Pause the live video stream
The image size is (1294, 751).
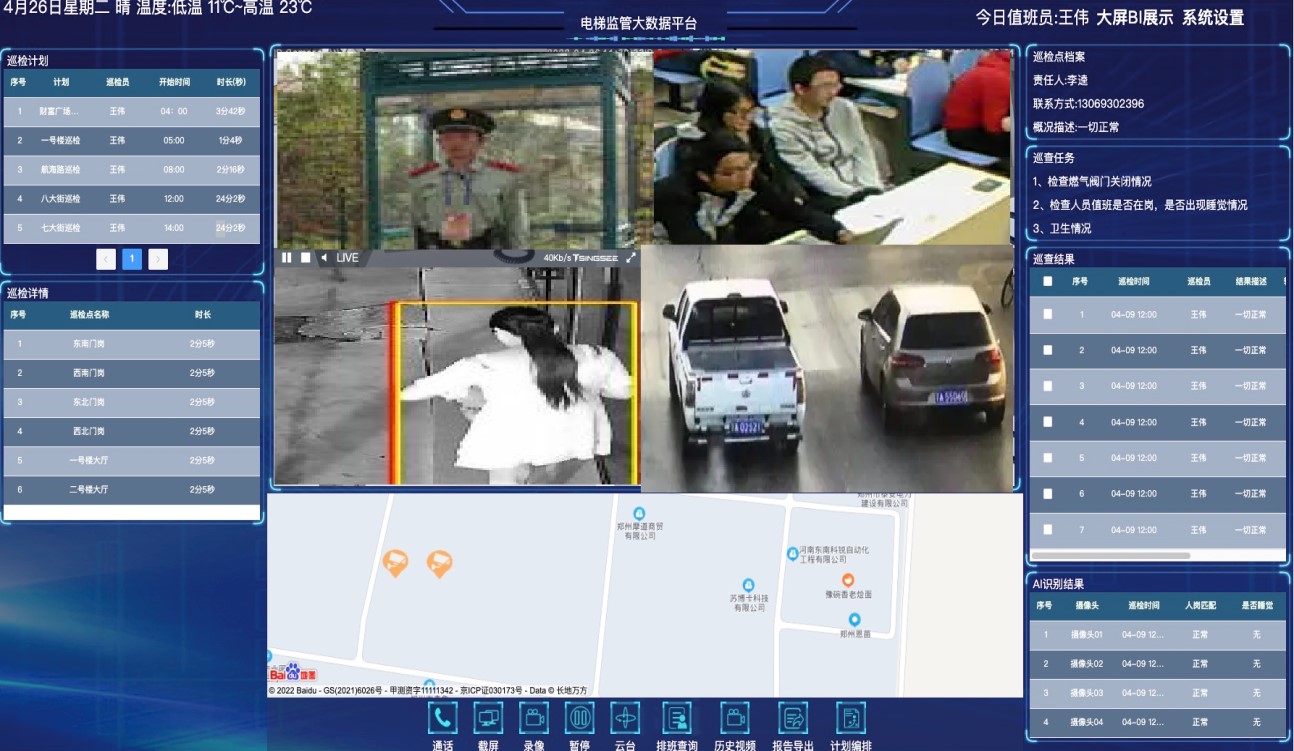(287, 258)
